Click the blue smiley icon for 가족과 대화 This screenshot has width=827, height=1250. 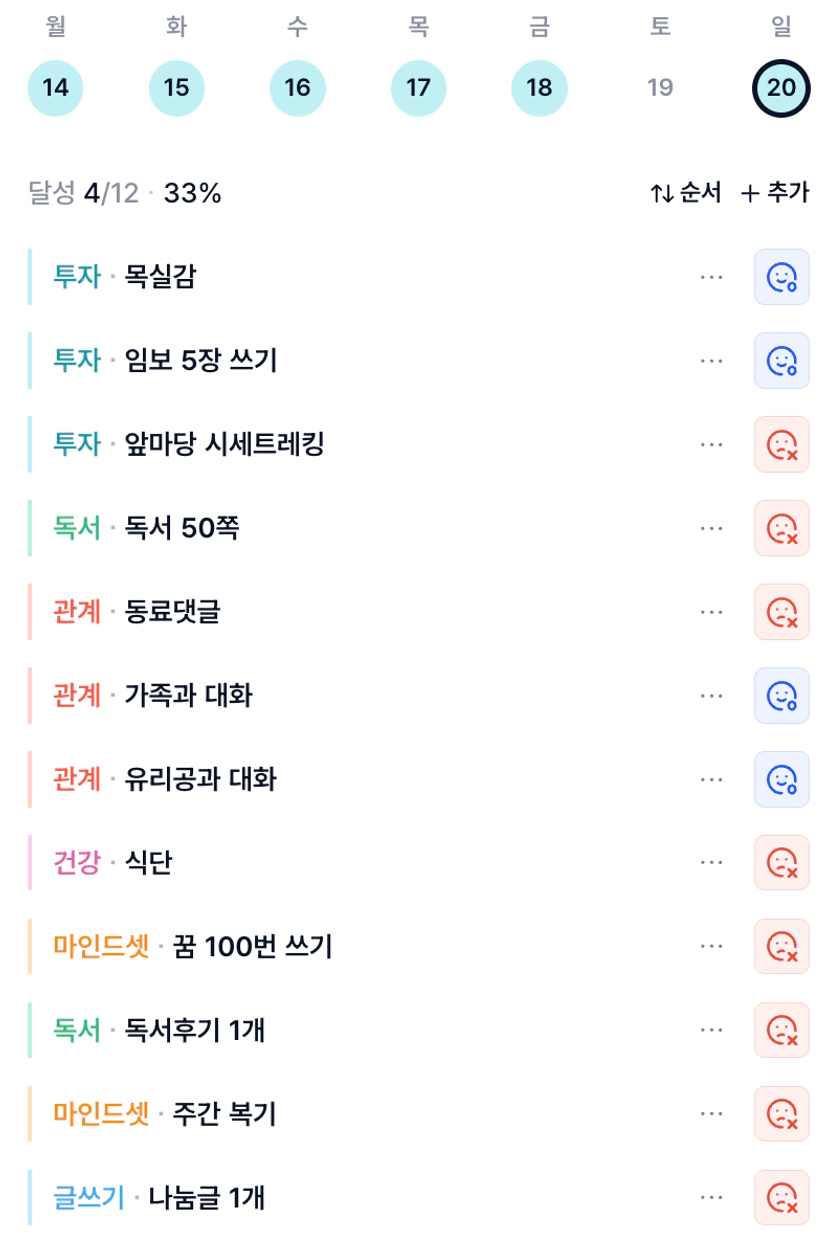tap(781, 695)
